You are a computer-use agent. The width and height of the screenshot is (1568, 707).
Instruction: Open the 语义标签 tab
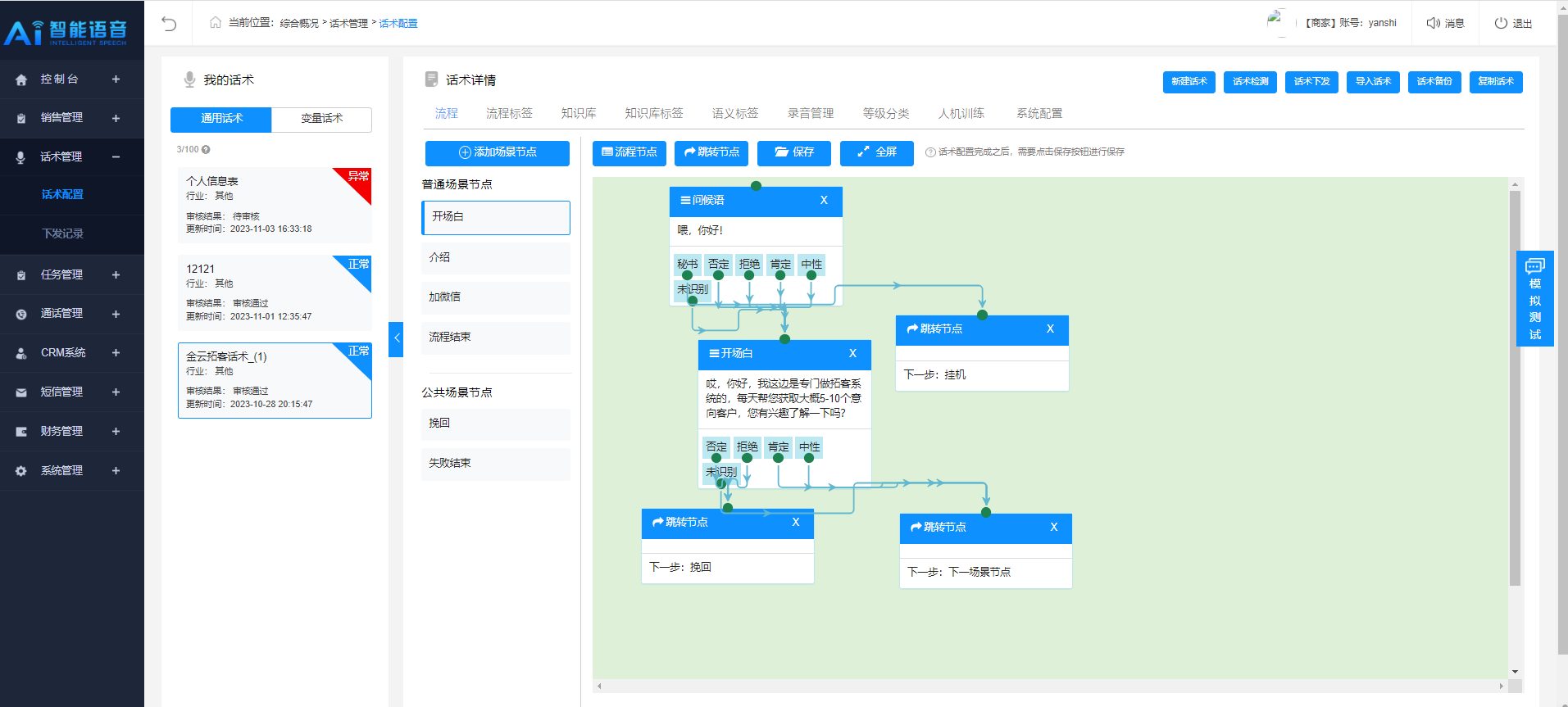click(735, 113)
